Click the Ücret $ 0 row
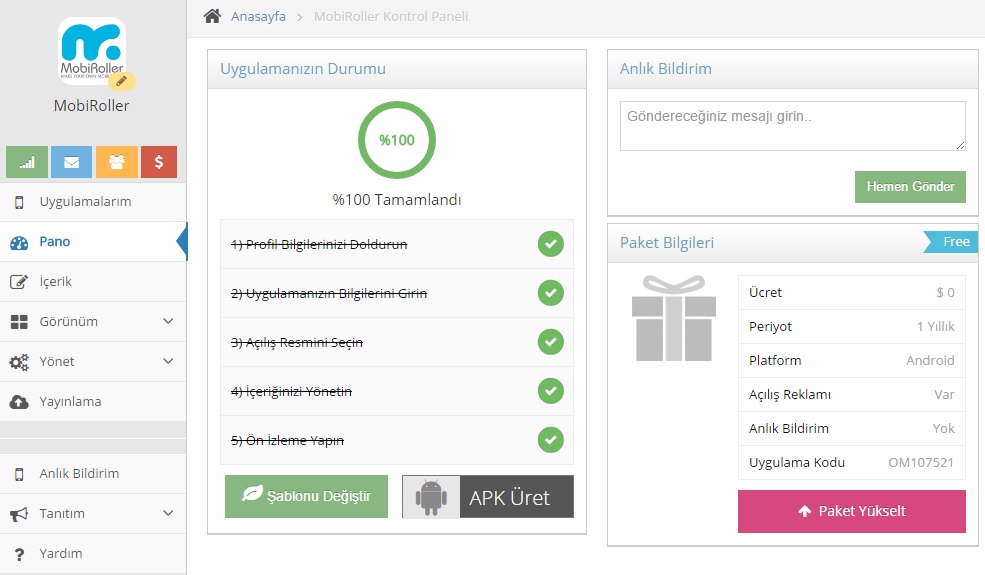The image size is (985, 575). (852, 293)
